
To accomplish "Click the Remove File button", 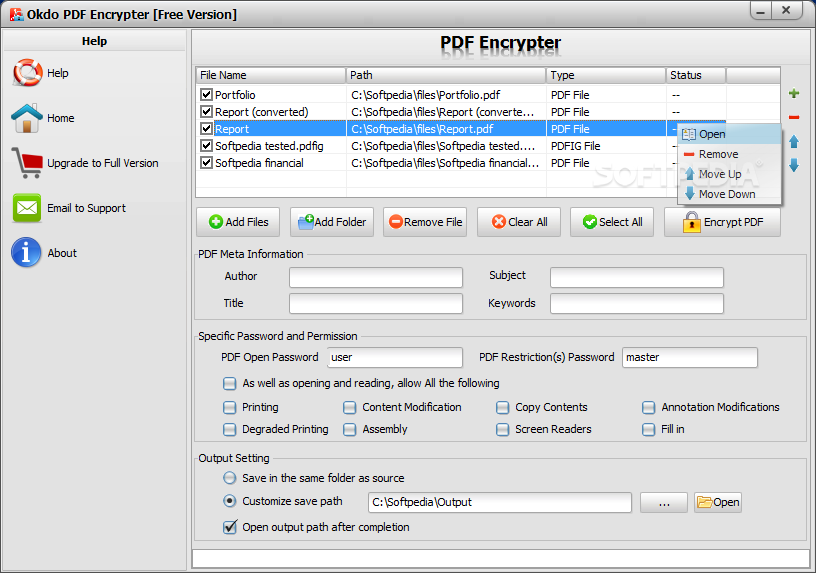I will pyautogui.click(x=425, y=222).
